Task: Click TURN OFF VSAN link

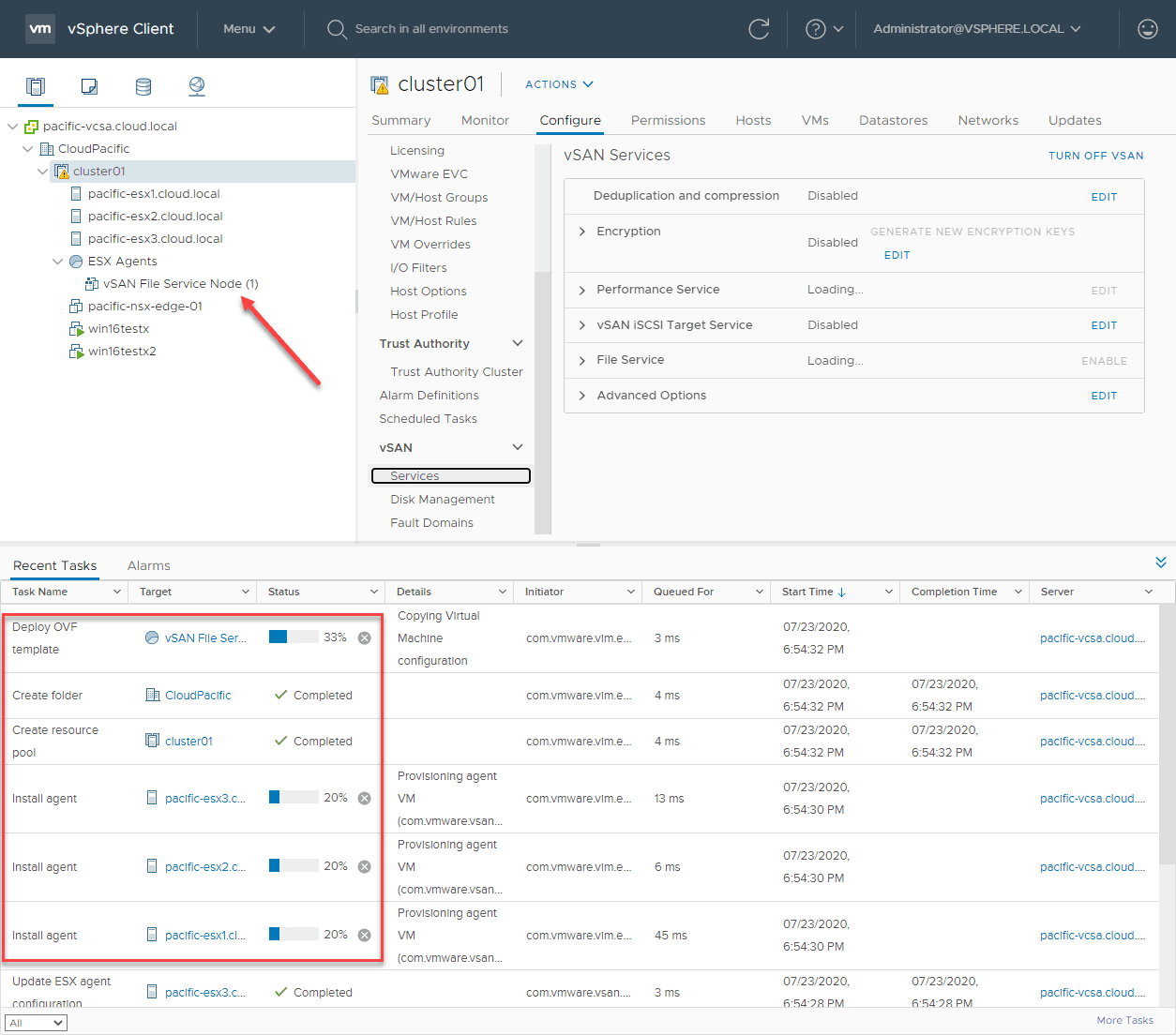Action: [x=1095, y=156]
